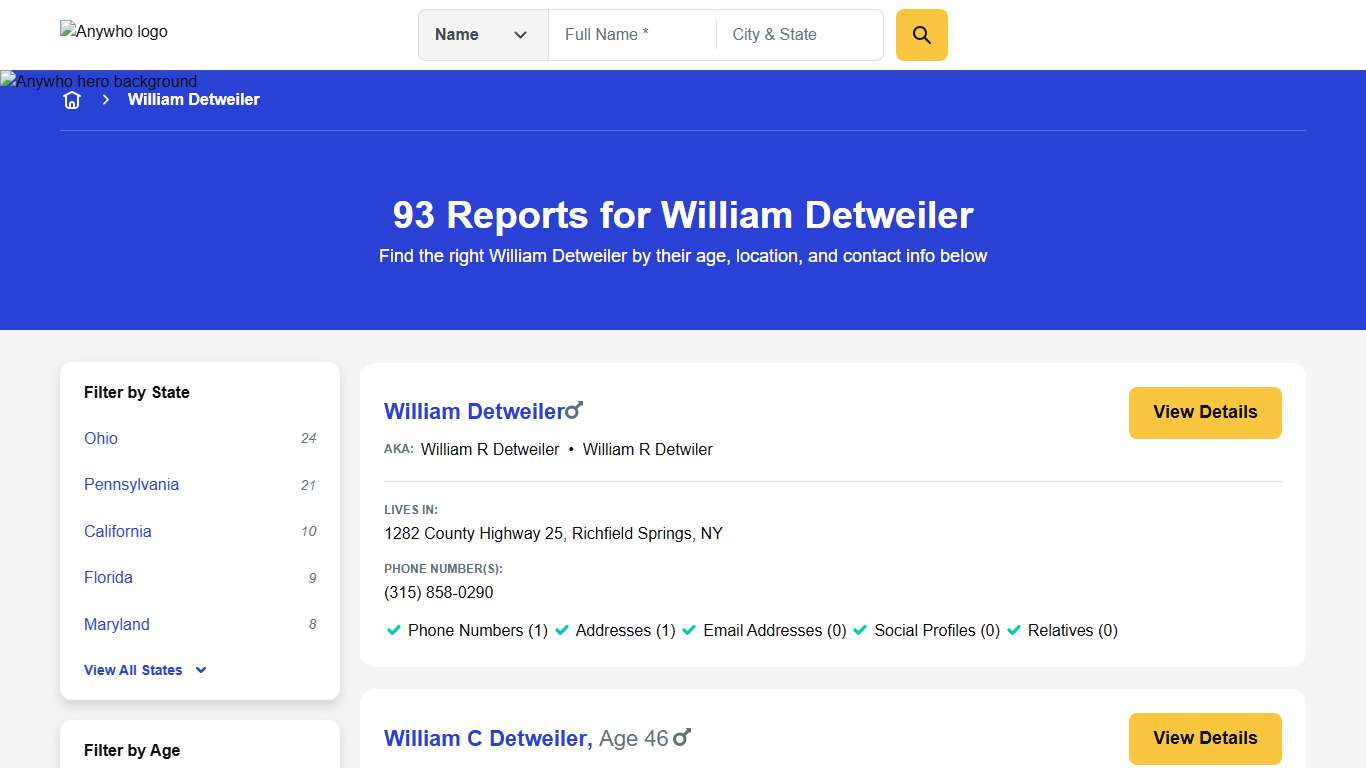The height and width of the screenshot is (768, 1366).
Task: Expand View All States list
Action: coord(144,670)
